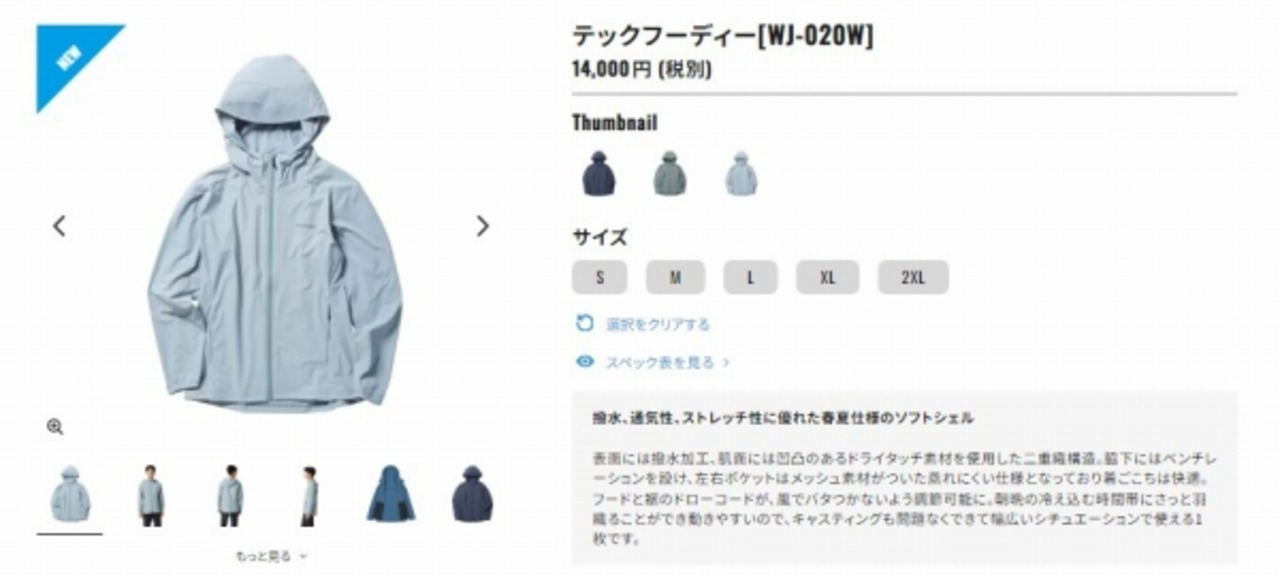Choose size S
The width and height of the screenshot is (1280, 578).
pyautogui.click(x=599, y=277)
